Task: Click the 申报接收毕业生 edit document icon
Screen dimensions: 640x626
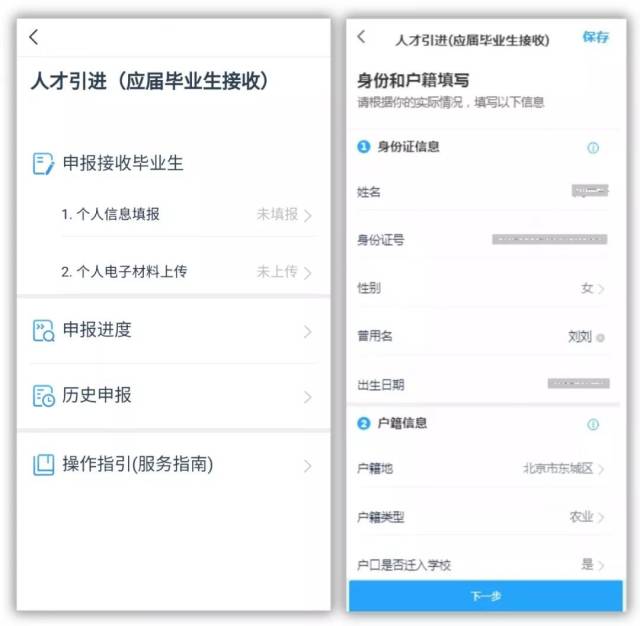Action: point(43,164)
